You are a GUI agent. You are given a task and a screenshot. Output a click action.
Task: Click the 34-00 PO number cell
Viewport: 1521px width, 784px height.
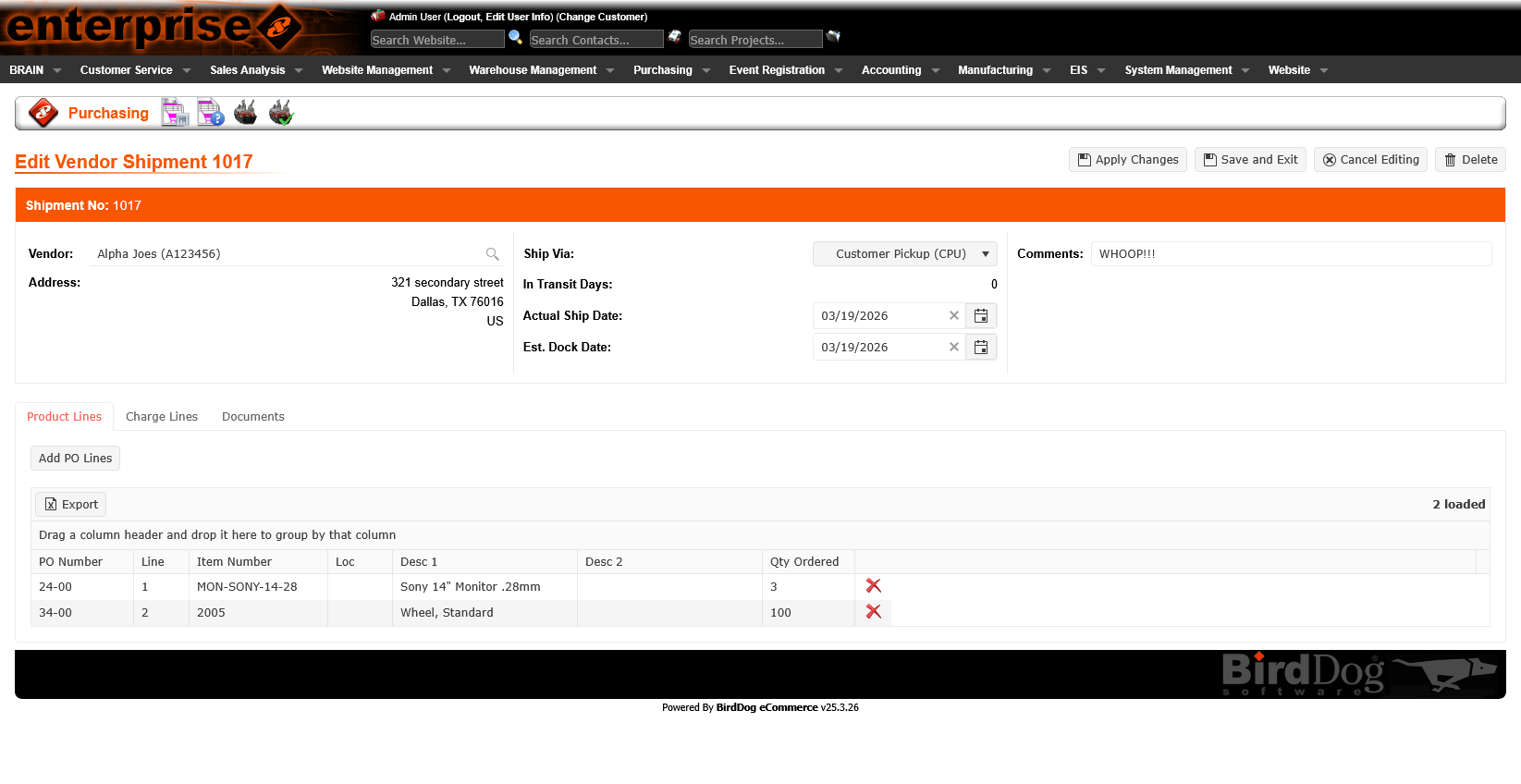(x=81, y=613)
